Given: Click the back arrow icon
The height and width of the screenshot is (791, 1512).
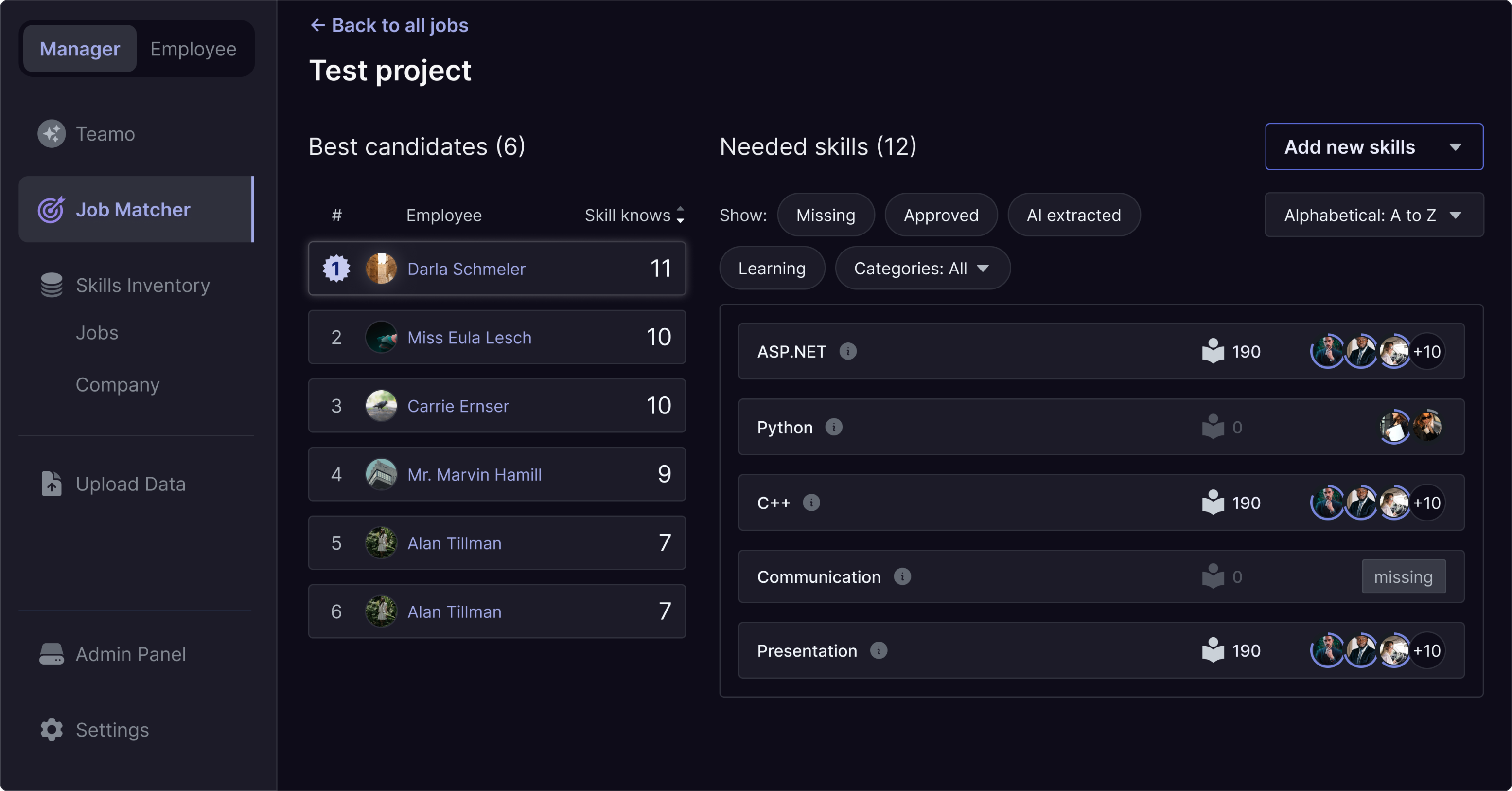Looking at the screenshot, I should [x=317, y=25].
